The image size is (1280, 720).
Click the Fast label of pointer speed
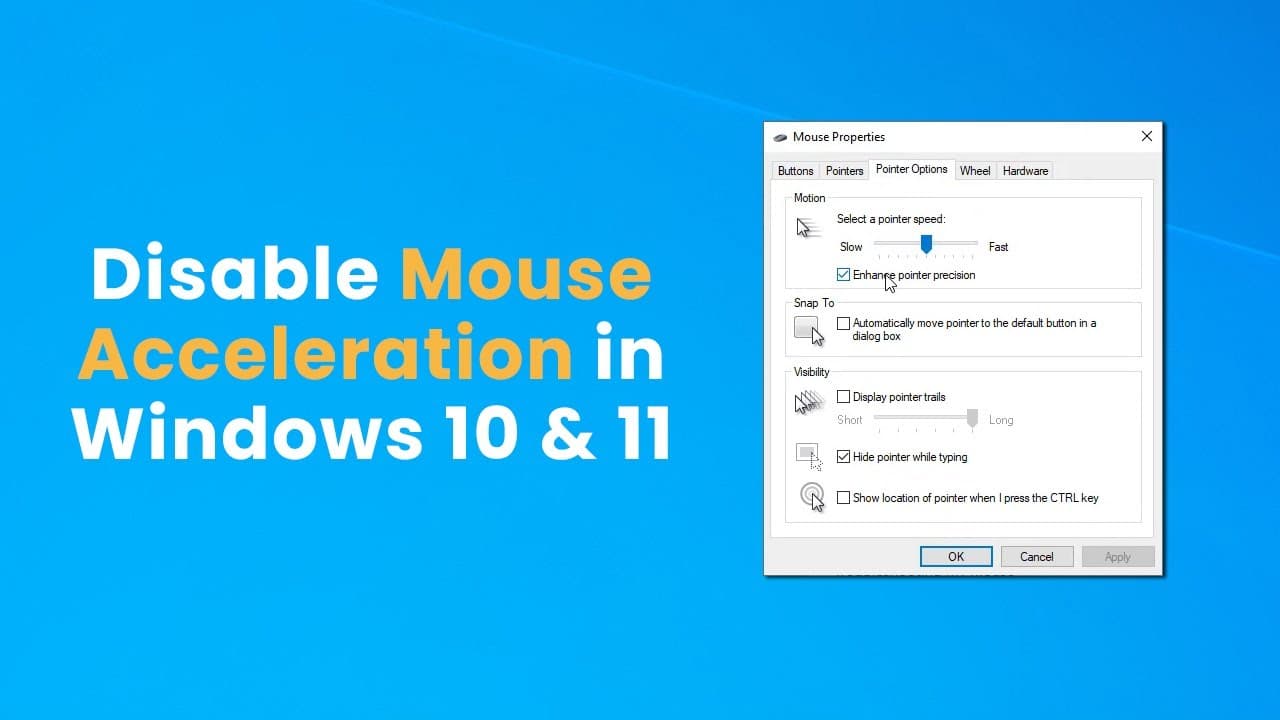[x=998, y=247]
